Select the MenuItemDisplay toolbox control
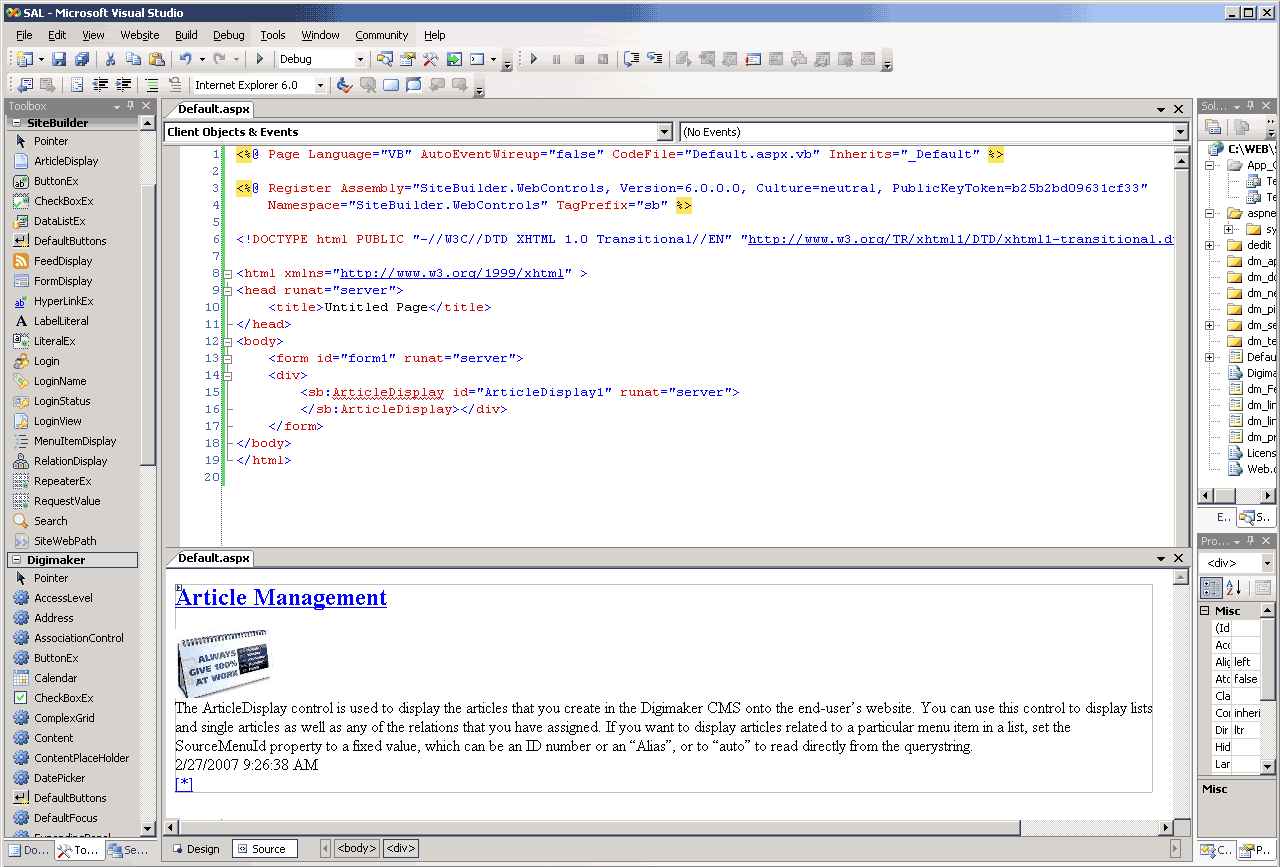1280x867 pixels. [x=75, y=441]
